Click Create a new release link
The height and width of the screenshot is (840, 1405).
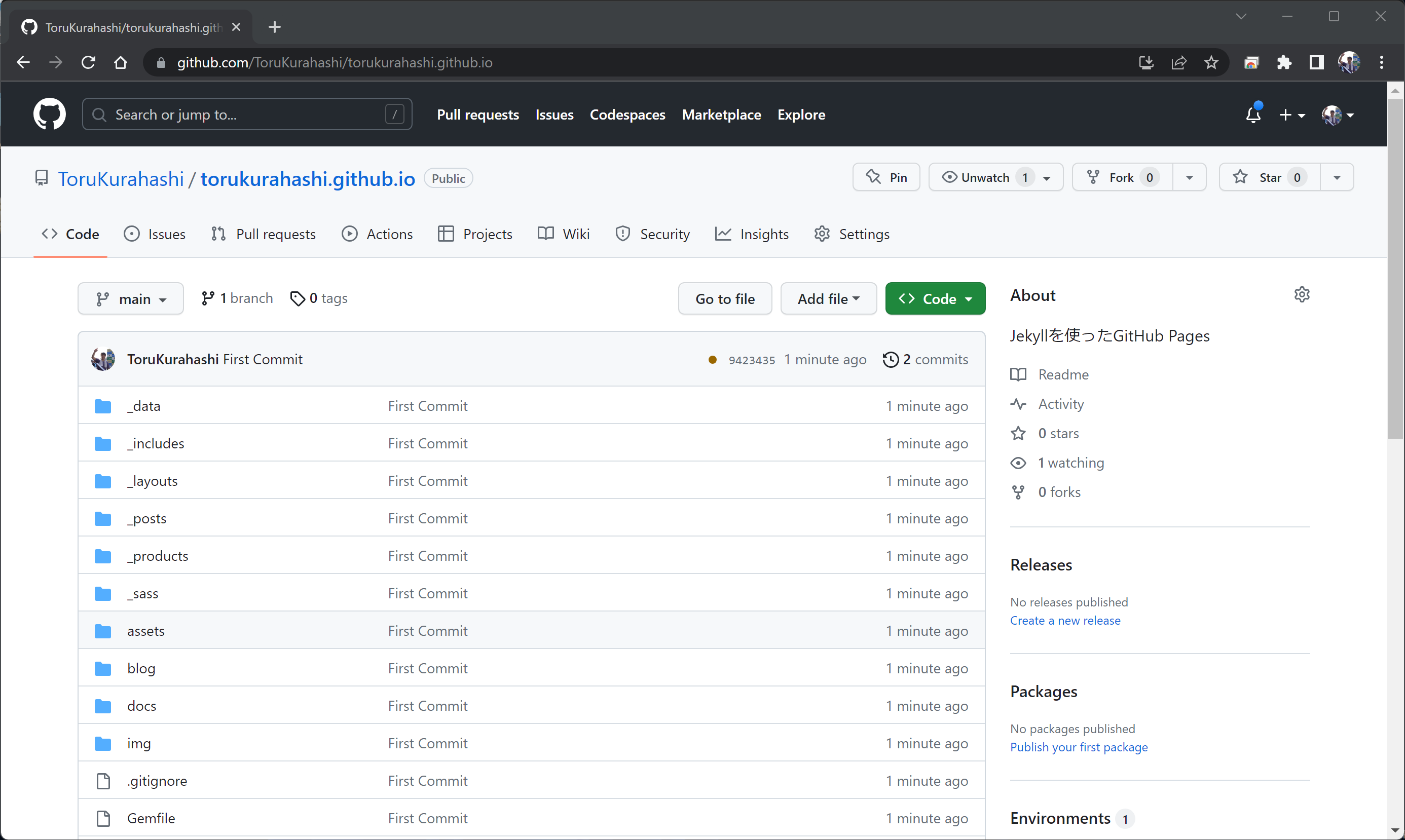[1065, 621]
